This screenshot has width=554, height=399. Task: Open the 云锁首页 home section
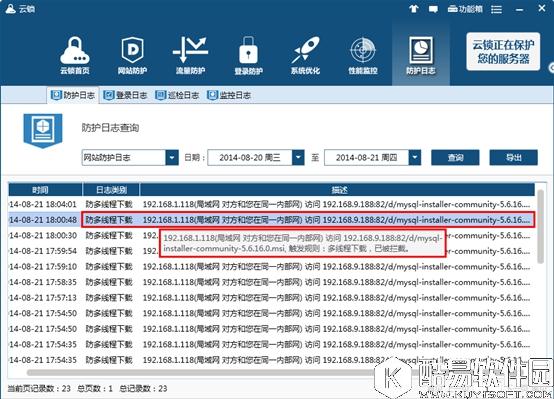75,55
